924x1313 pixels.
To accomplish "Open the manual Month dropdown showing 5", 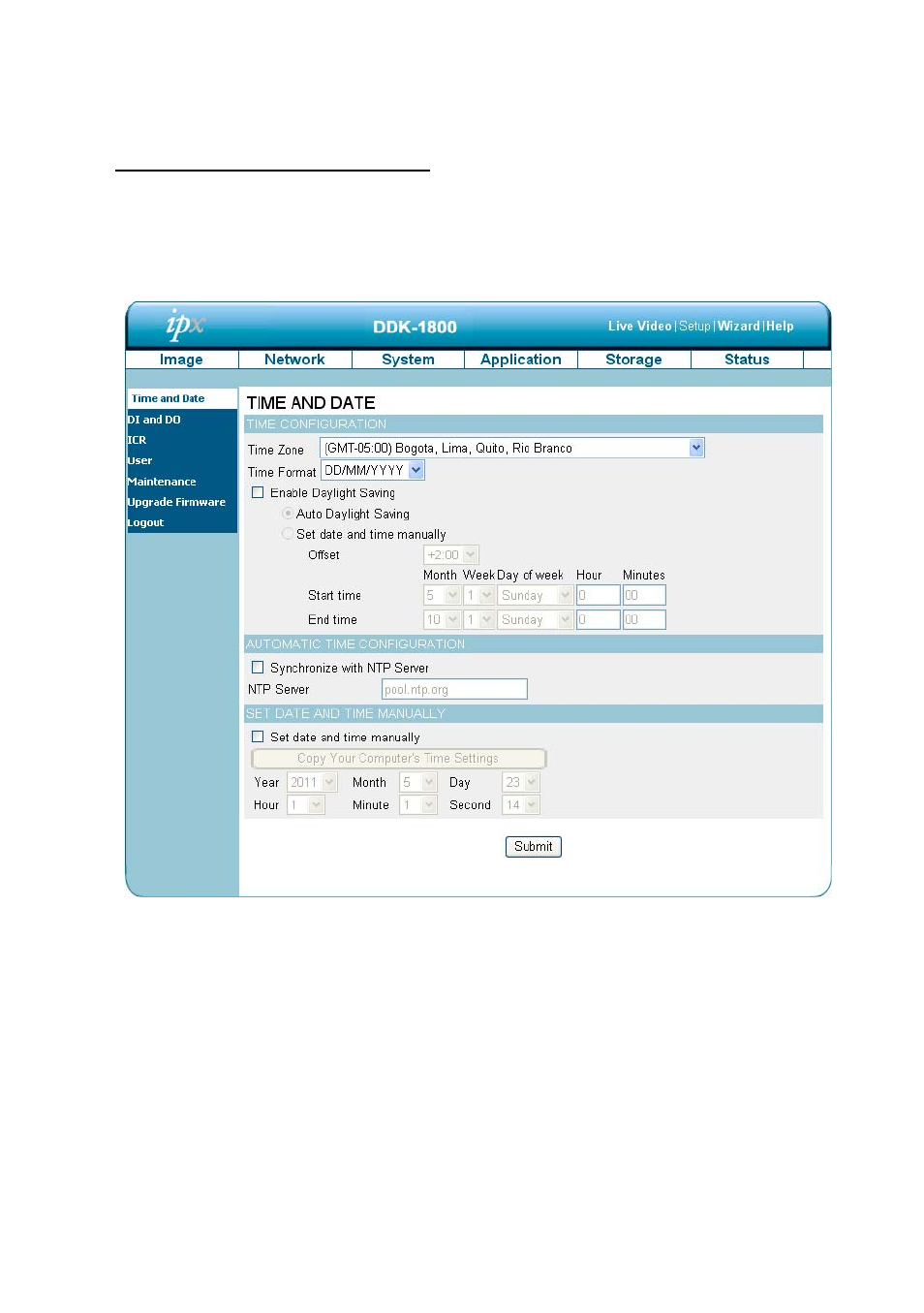I will [418, 782].
